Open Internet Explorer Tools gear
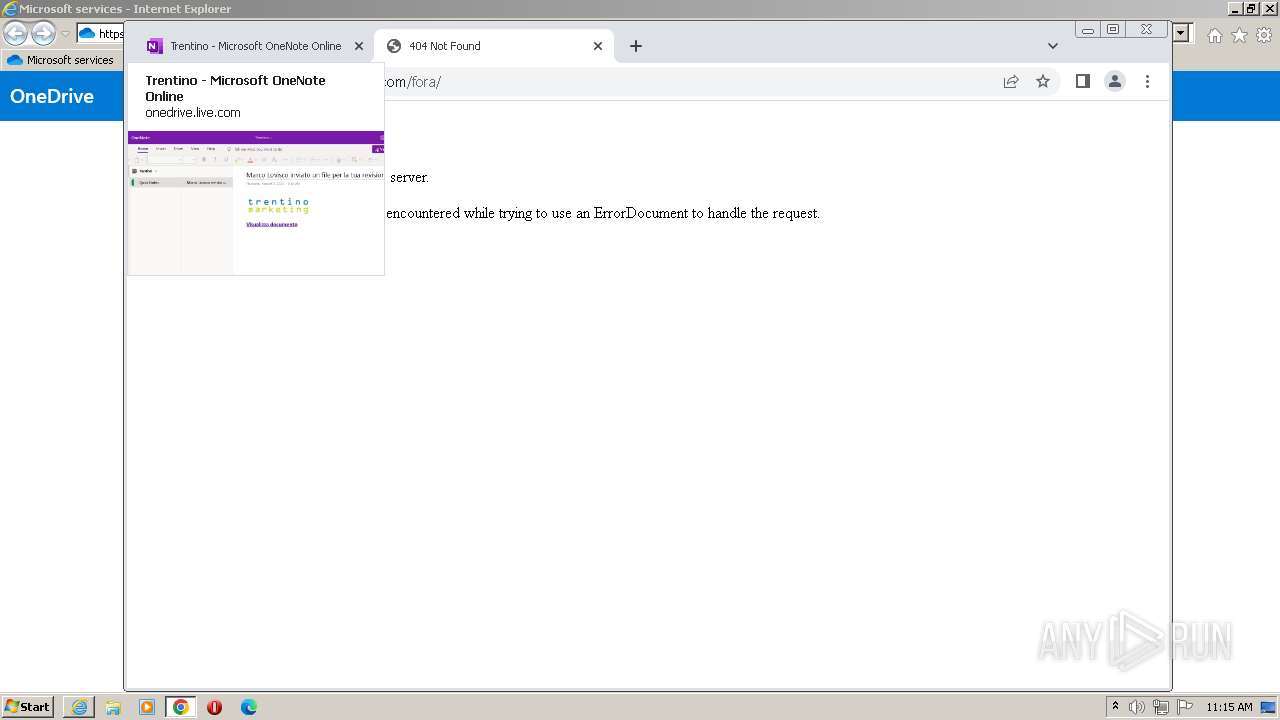 [1264, 35]
